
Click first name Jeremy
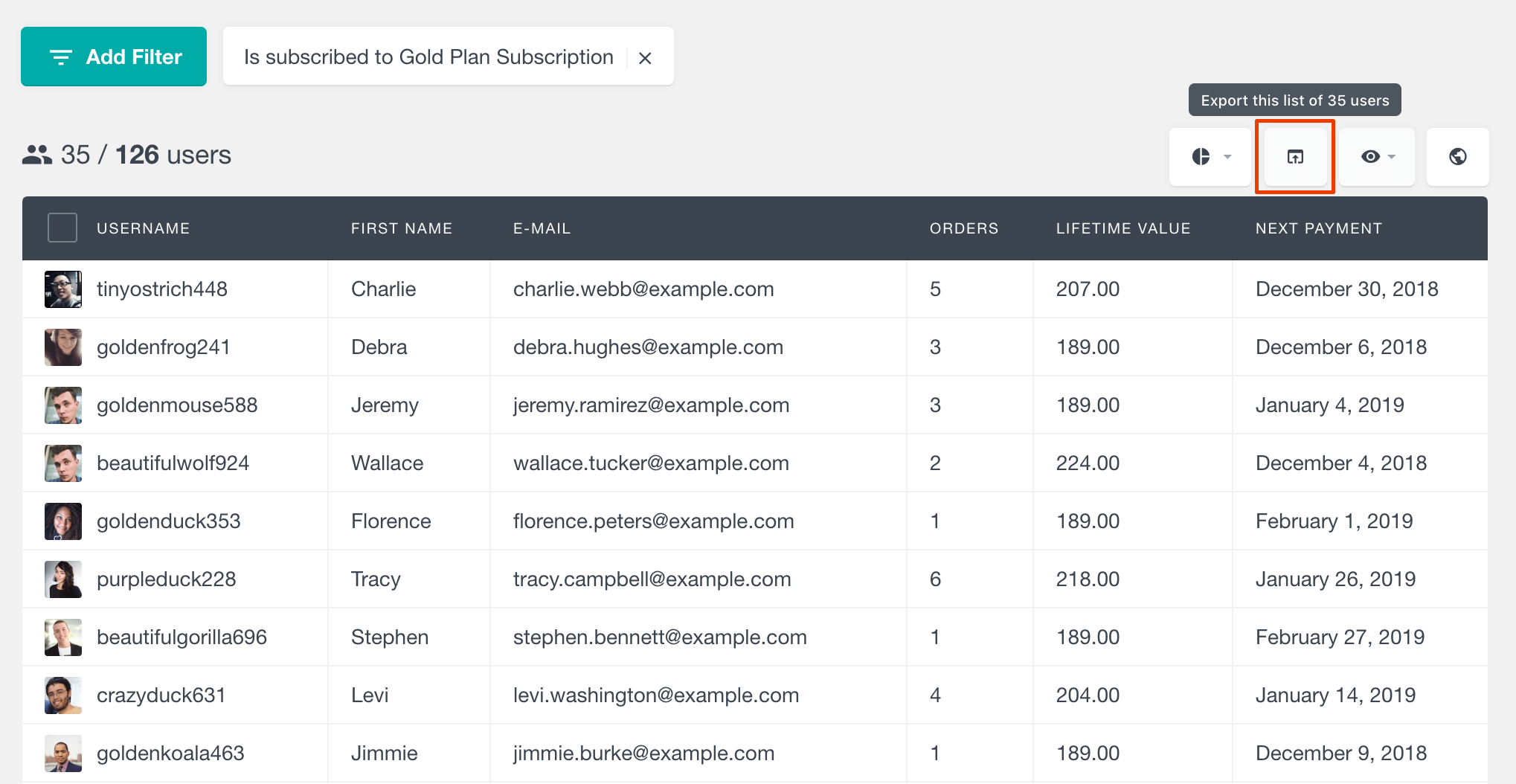(385, 405)
